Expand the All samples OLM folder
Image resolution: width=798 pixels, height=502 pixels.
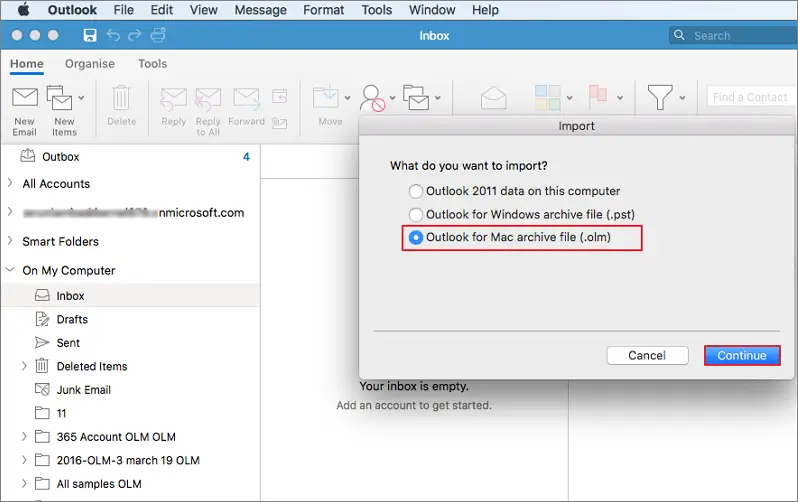[24, 483]
